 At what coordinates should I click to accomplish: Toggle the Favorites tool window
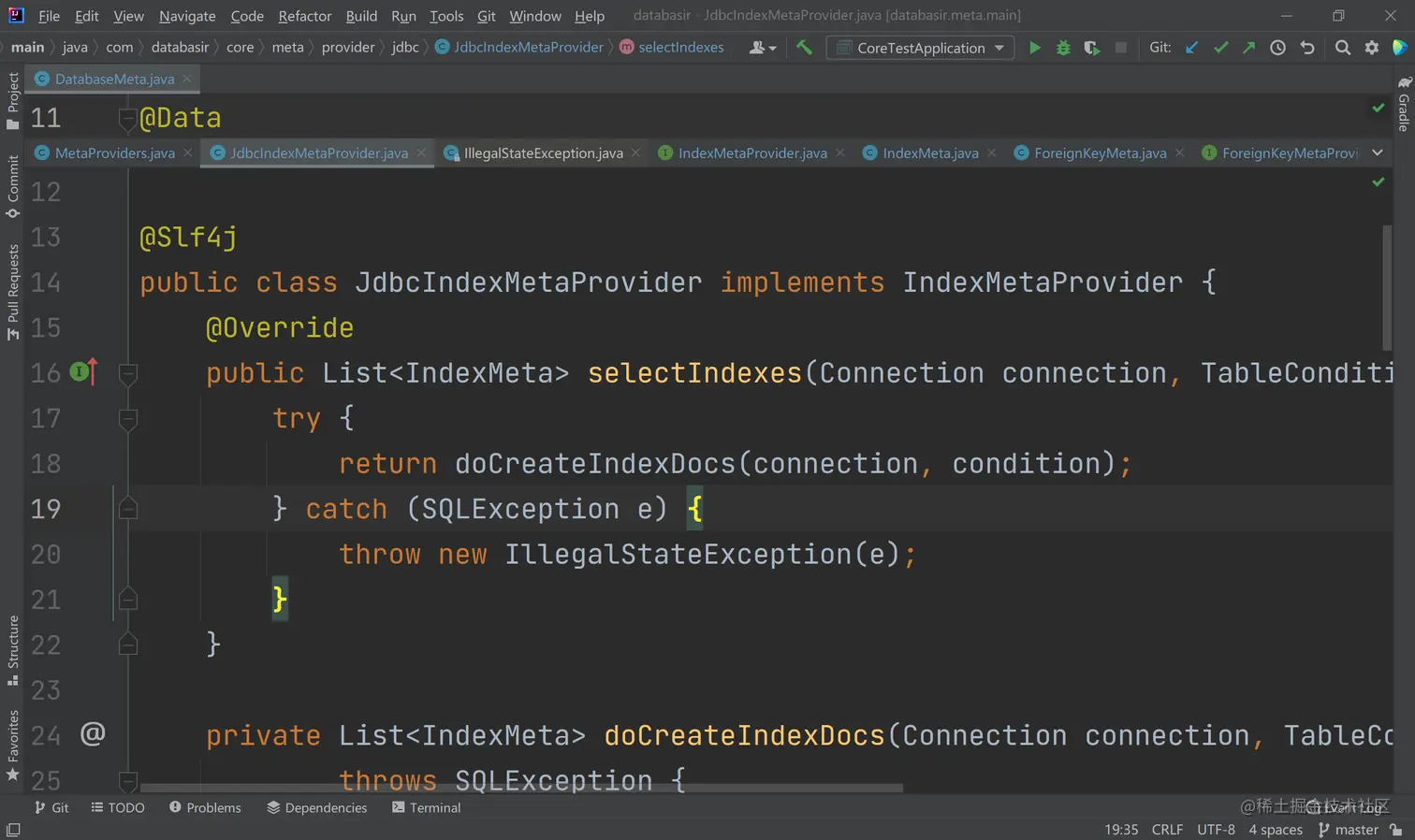coord(13,746)
